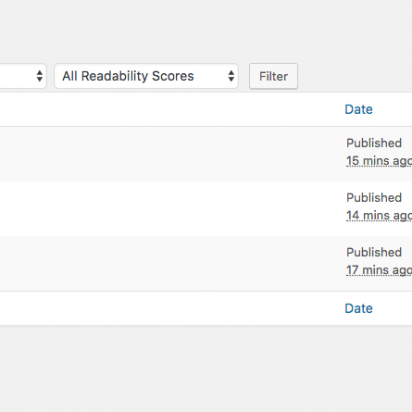Select the last table row published 17 mins ago
Screen dimensions: 412x412
[x=206, y=263]
